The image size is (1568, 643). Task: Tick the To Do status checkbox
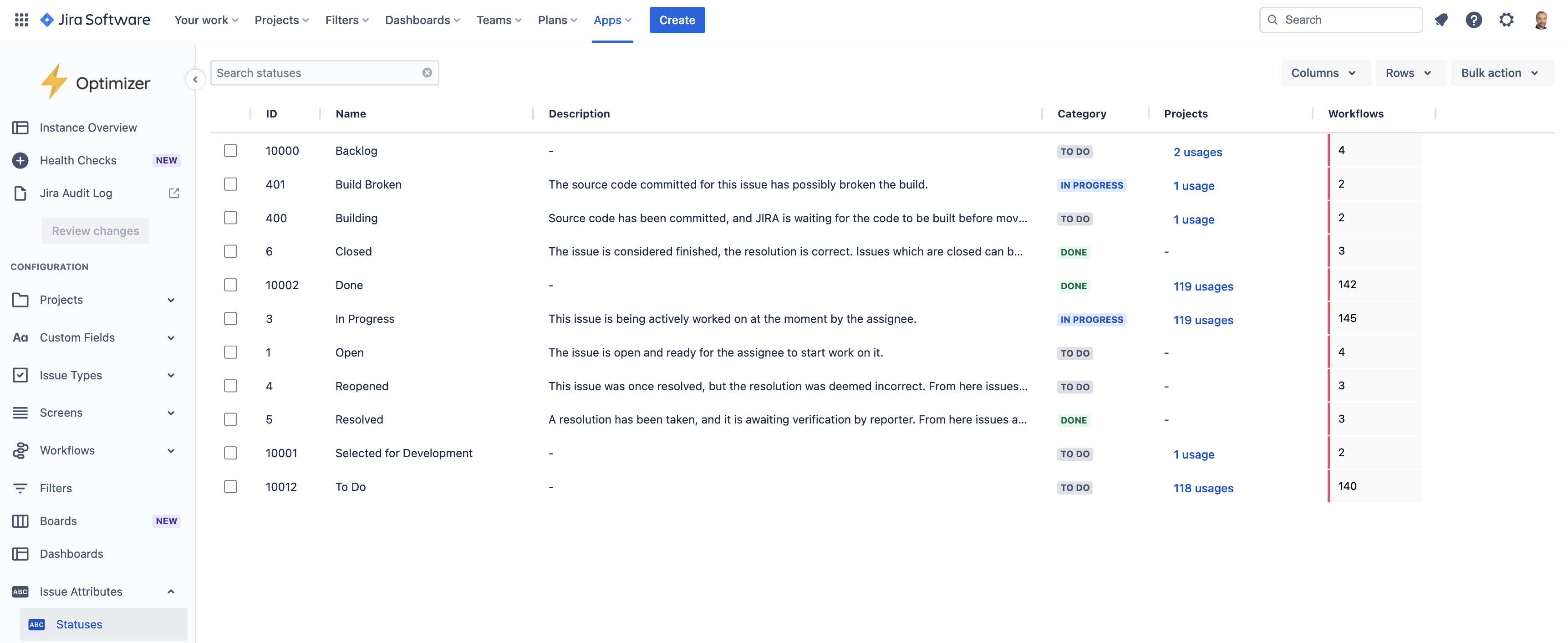230,486
